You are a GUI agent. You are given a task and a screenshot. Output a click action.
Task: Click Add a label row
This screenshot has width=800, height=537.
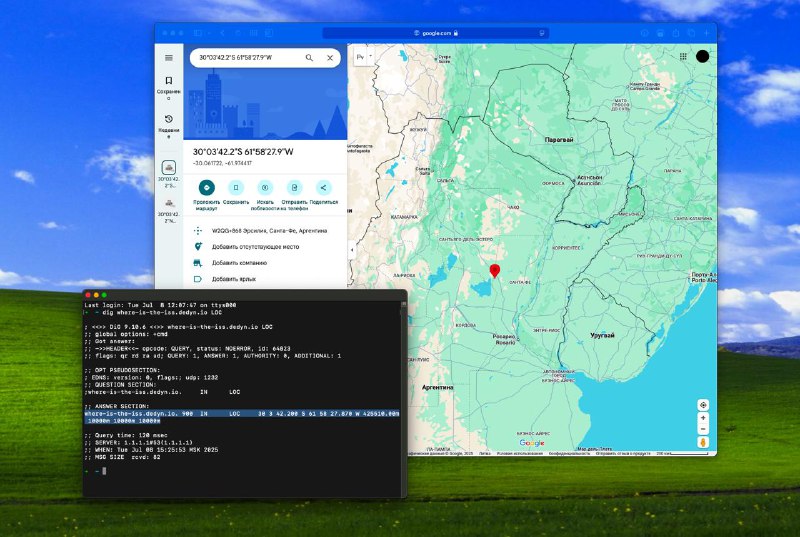pyautogui.click(x=265, y=279)
